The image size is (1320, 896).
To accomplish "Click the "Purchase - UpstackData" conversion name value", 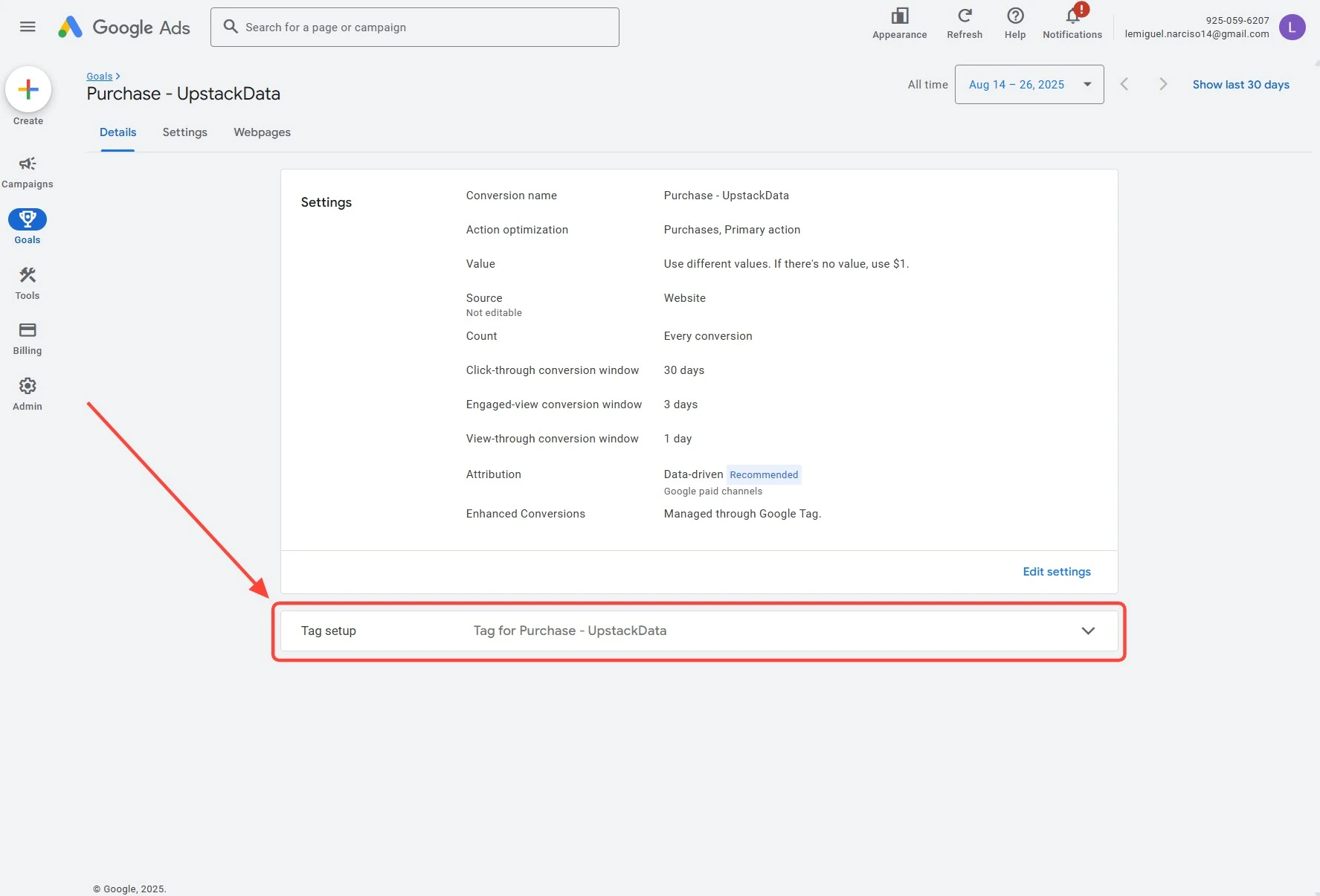I will tap(727, 196).
